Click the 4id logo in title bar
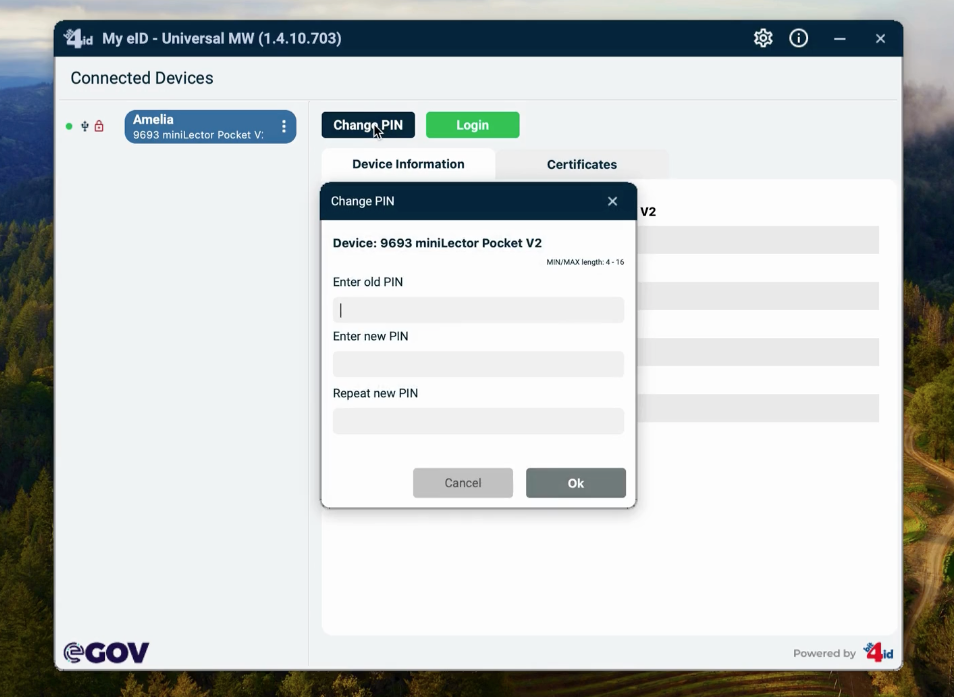Viewport: 954px width, 697px height. pyautogui.click(x=78, y=38)
